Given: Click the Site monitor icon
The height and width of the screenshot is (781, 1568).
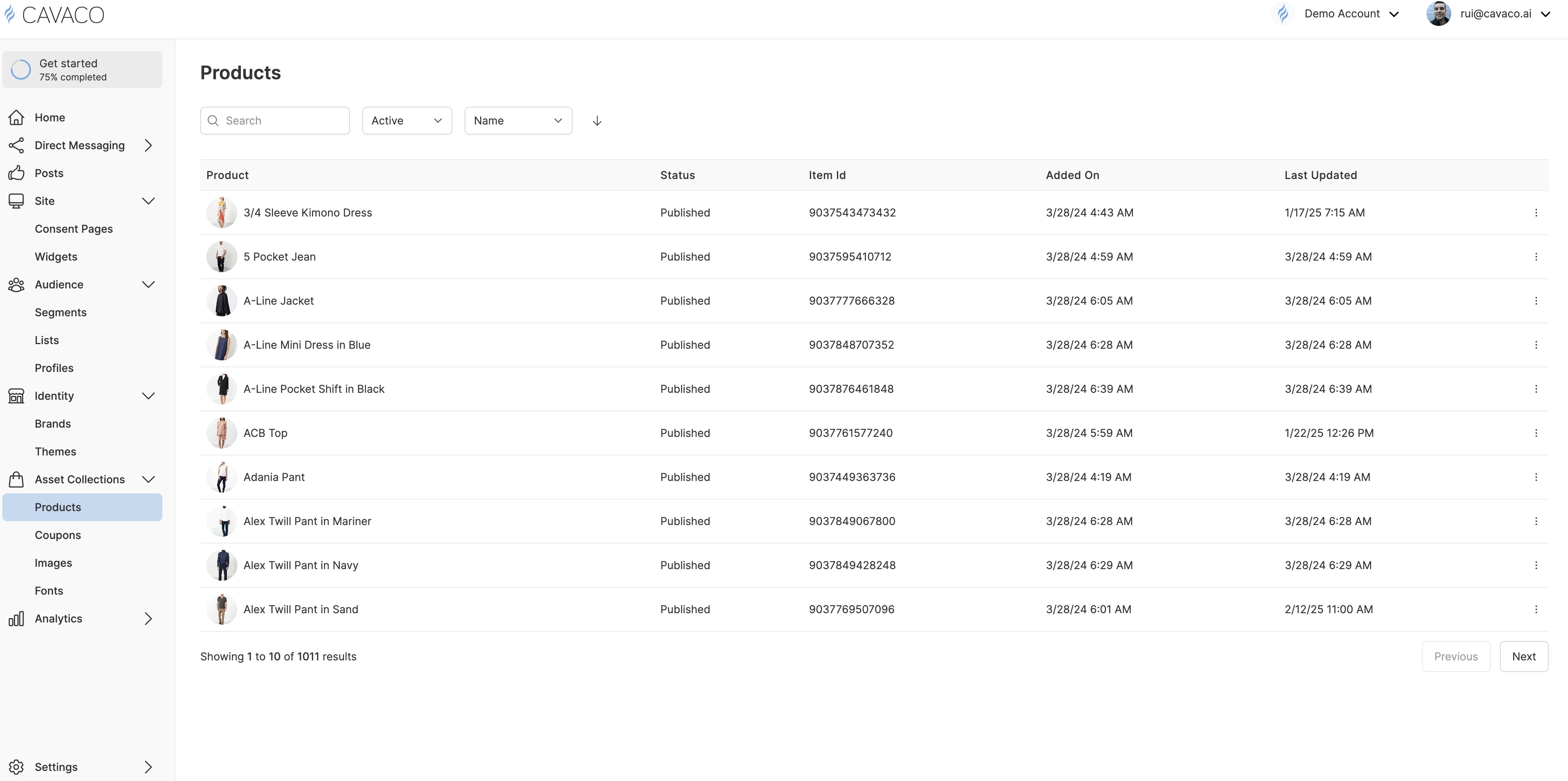Looking at the screenshot, I should tap(17, 201).
